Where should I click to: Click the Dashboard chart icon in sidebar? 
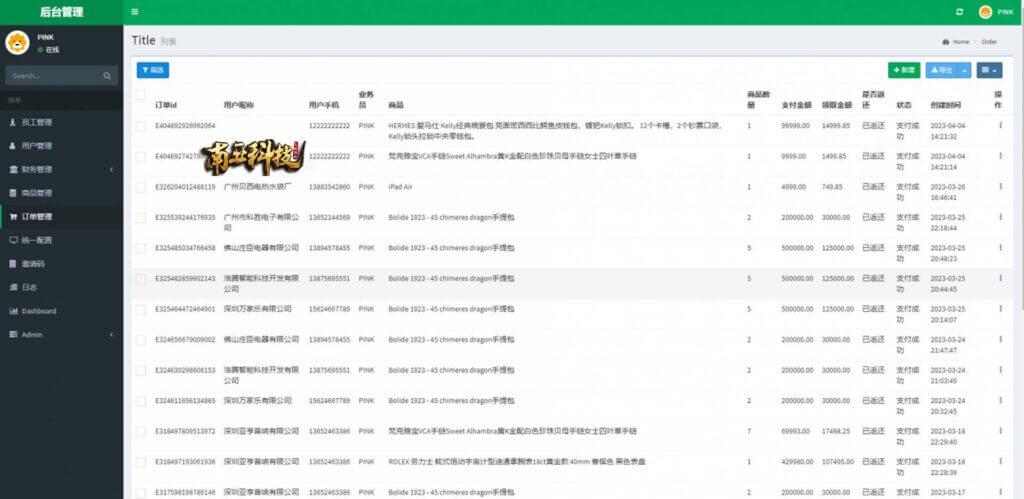[x=13, y=311]
